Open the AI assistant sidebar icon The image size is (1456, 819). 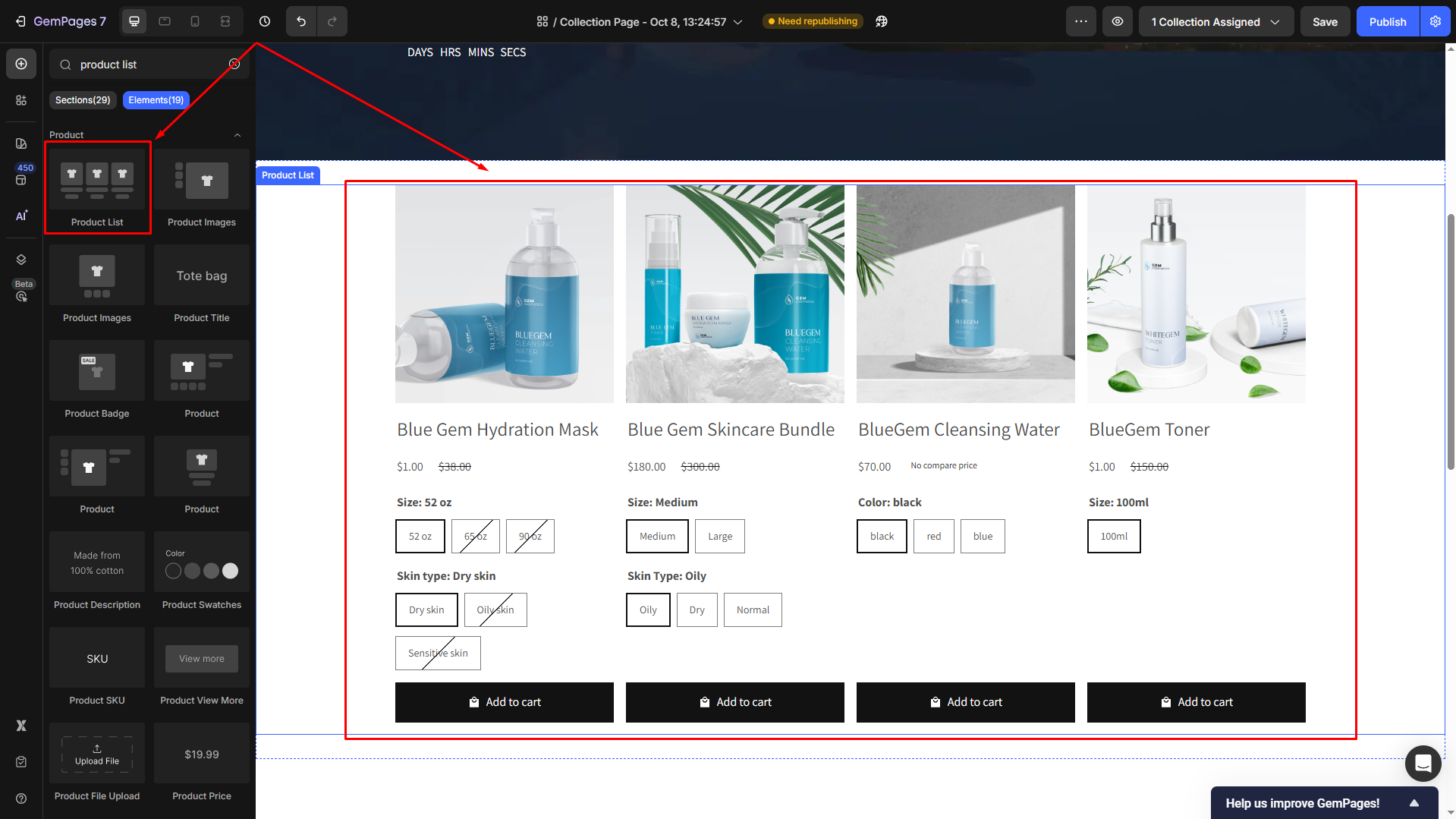click(21, 216)
